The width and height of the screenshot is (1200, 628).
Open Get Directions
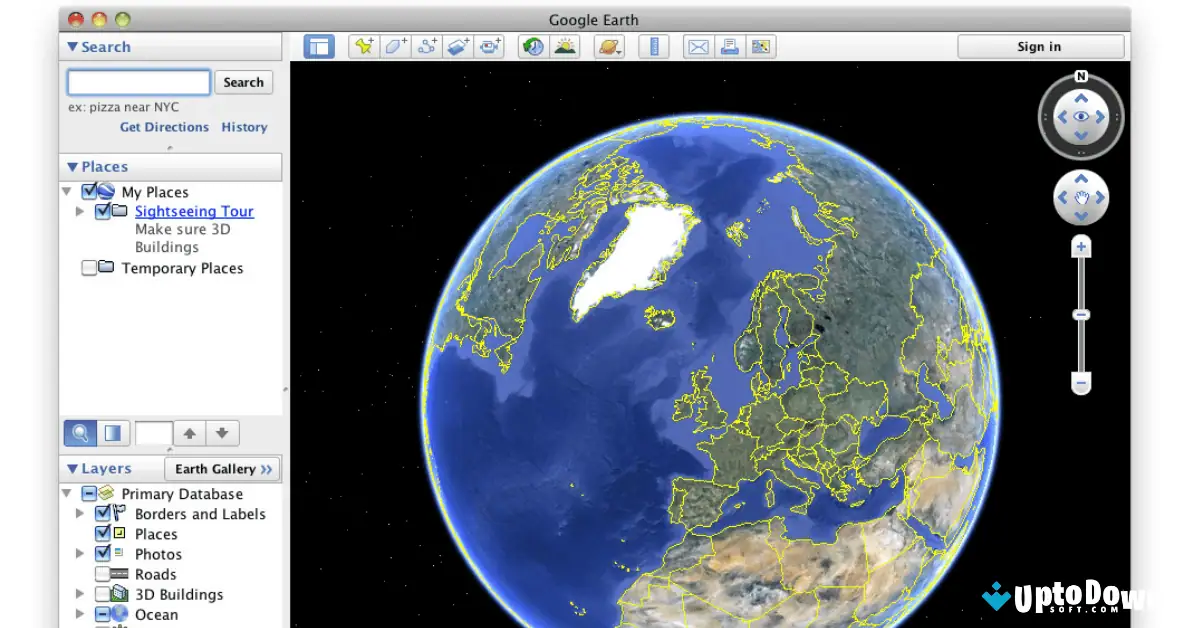(163, 127)
